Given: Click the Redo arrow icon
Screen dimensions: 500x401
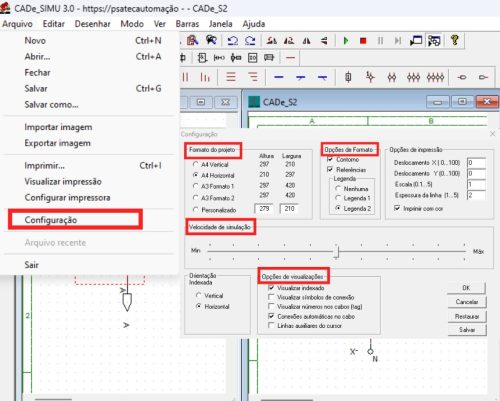Looking at the screenshot, I should (x=250, y=41).
